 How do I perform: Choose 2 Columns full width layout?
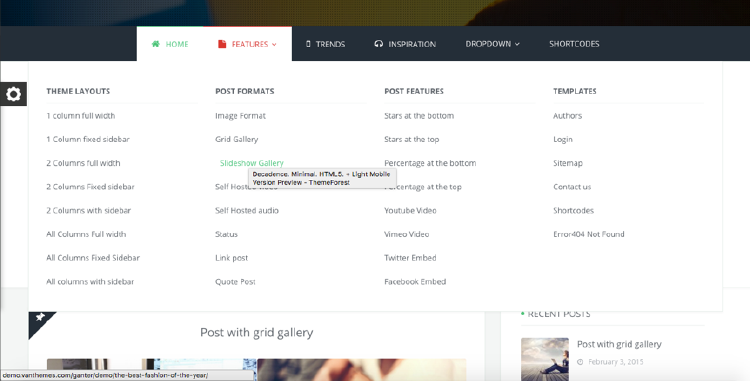(x=83, y=163)
